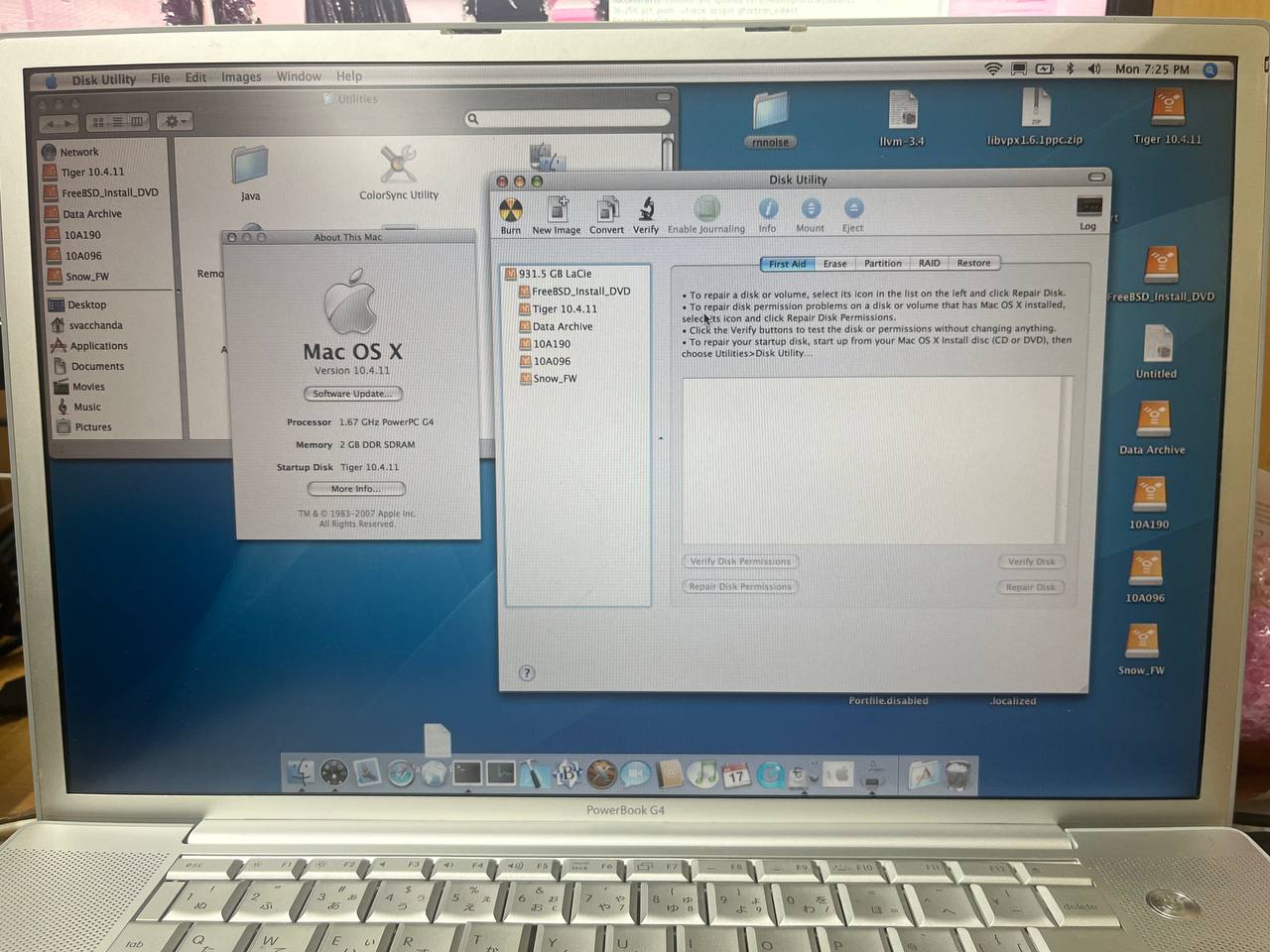
Task: Open the Images menu in the menu bar
Action: pos(241,77)
